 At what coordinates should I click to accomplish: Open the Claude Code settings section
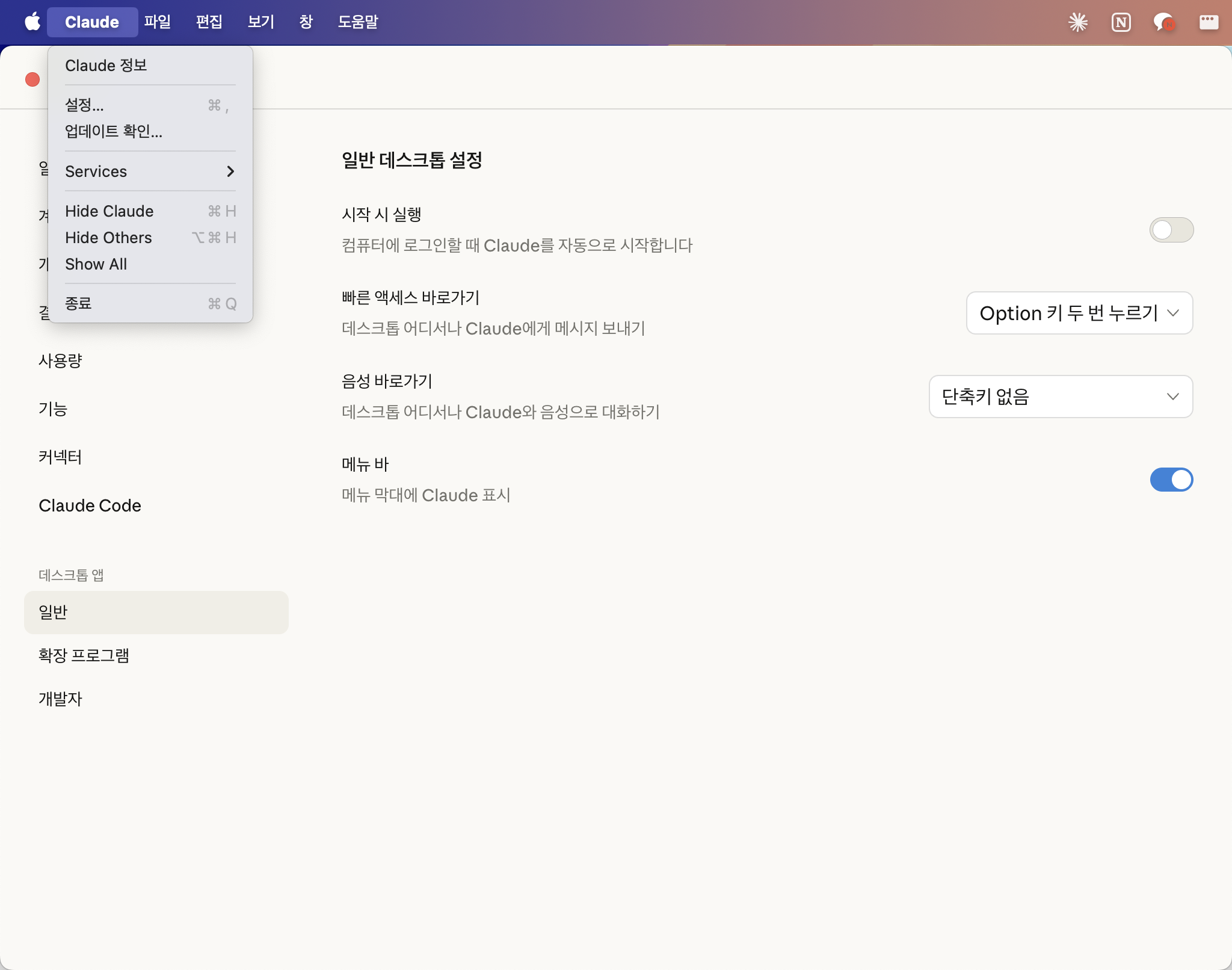click(x=90, y=505)
